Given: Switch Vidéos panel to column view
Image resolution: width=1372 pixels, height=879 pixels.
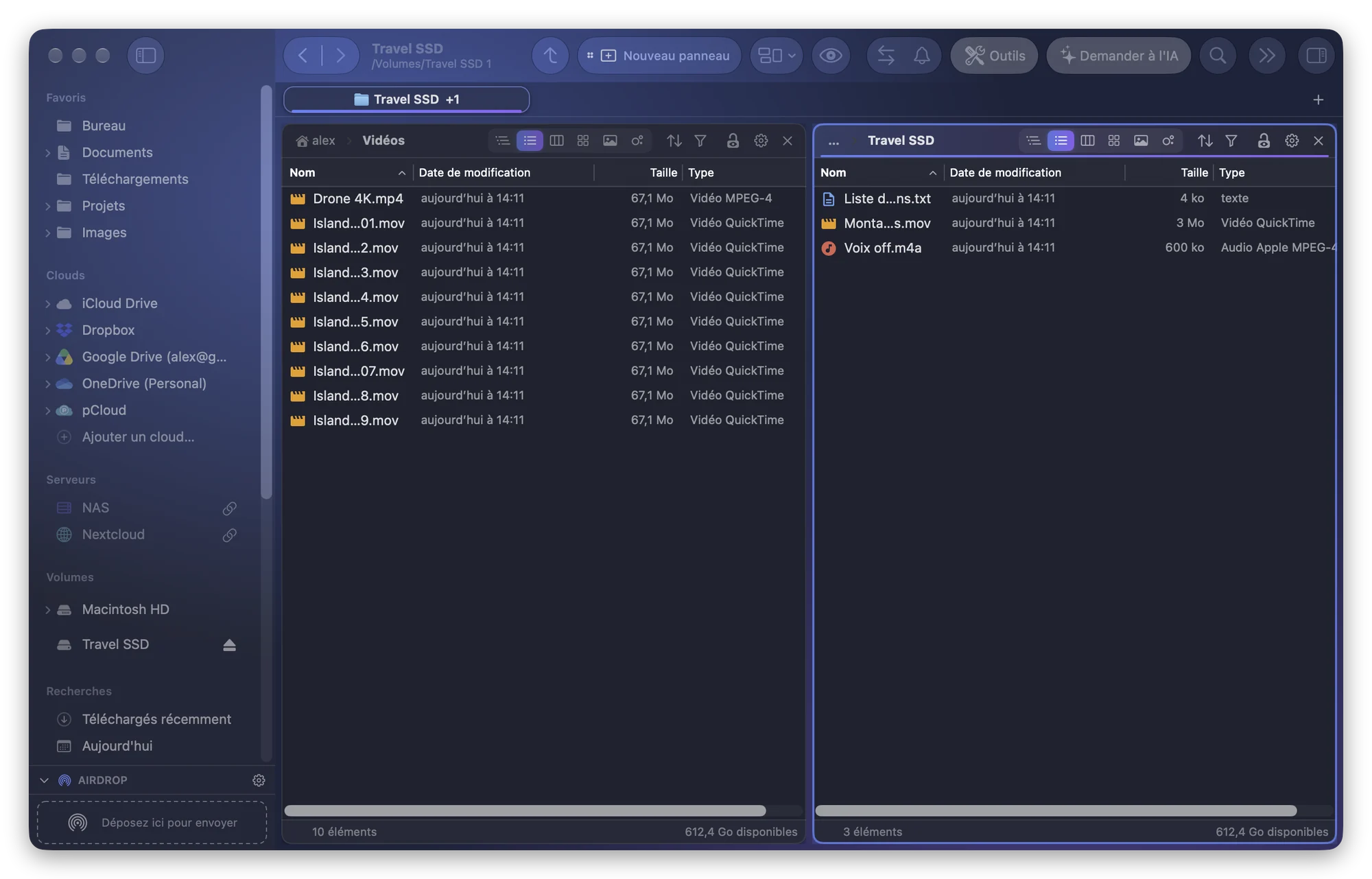Looking at the screenshot, I should point(556,141).
